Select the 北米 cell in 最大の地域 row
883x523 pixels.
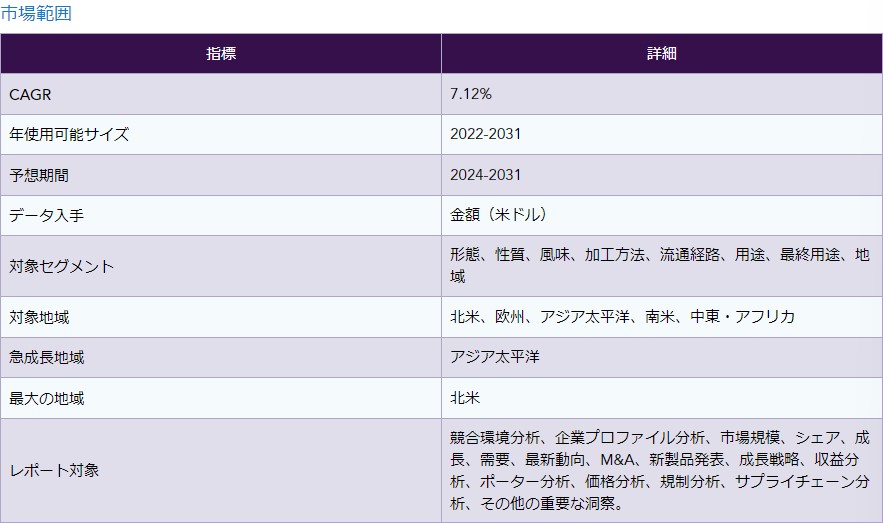point(662,397)
